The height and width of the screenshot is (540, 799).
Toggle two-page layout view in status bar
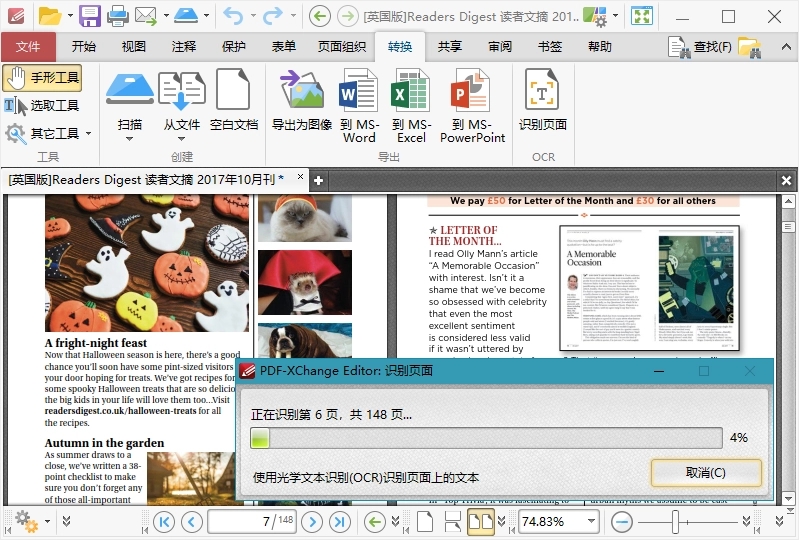pos(481,521)
